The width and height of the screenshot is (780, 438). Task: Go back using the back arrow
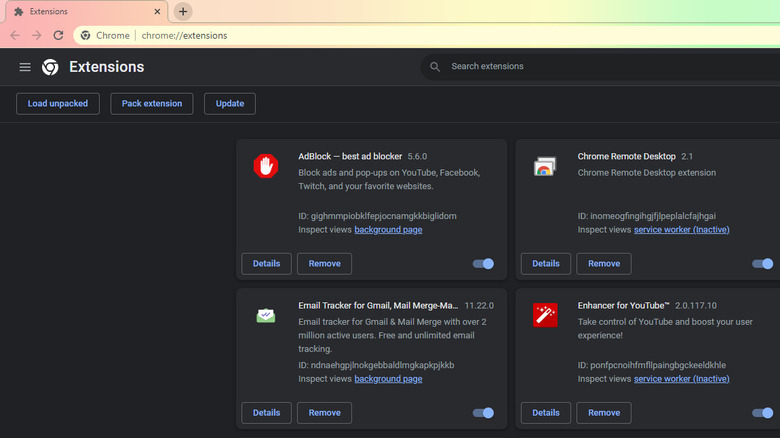click(x=15, y=35)
